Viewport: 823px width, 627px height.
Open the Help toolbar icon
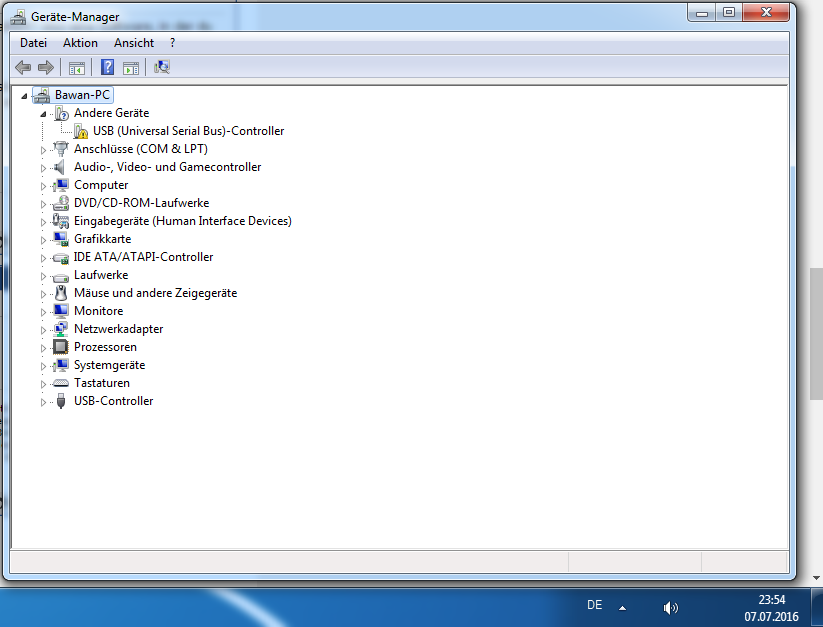point(107,67)
